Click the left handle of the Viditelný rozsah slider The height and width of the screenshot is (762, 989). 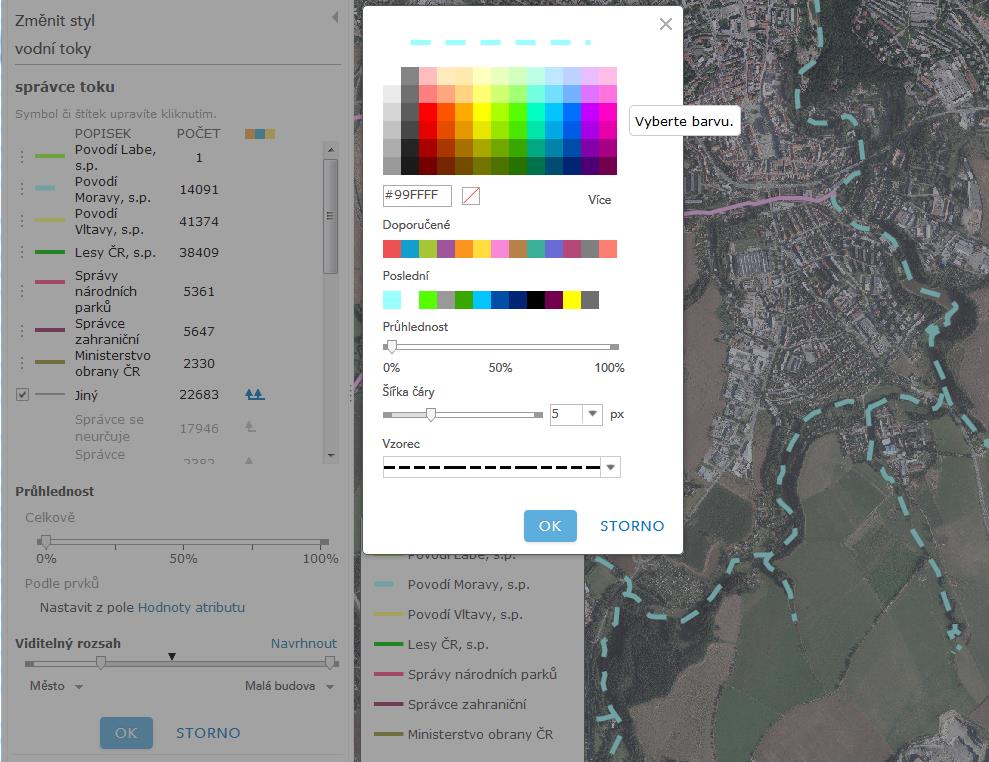click(x=101, y=662)
